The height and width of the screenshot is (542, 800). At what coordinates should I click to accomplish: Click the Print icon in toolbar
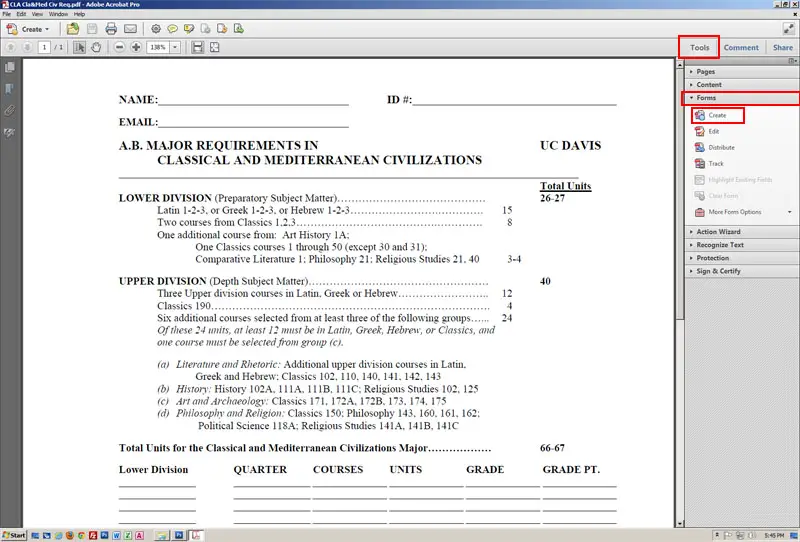(111, 29)
